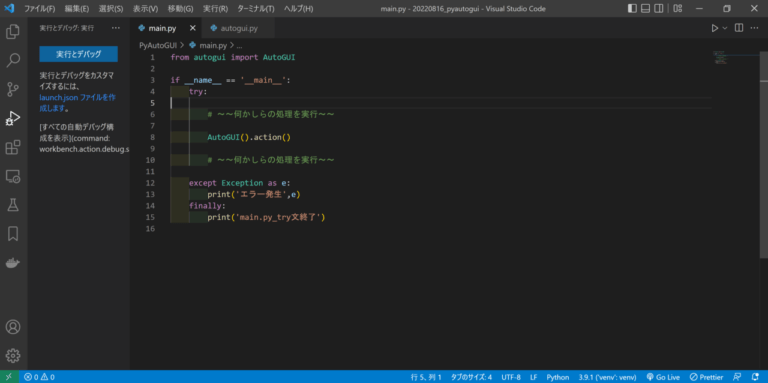Toggle the bottom panel layout icon
Screen dimensions: 768x383
point(646,8)
